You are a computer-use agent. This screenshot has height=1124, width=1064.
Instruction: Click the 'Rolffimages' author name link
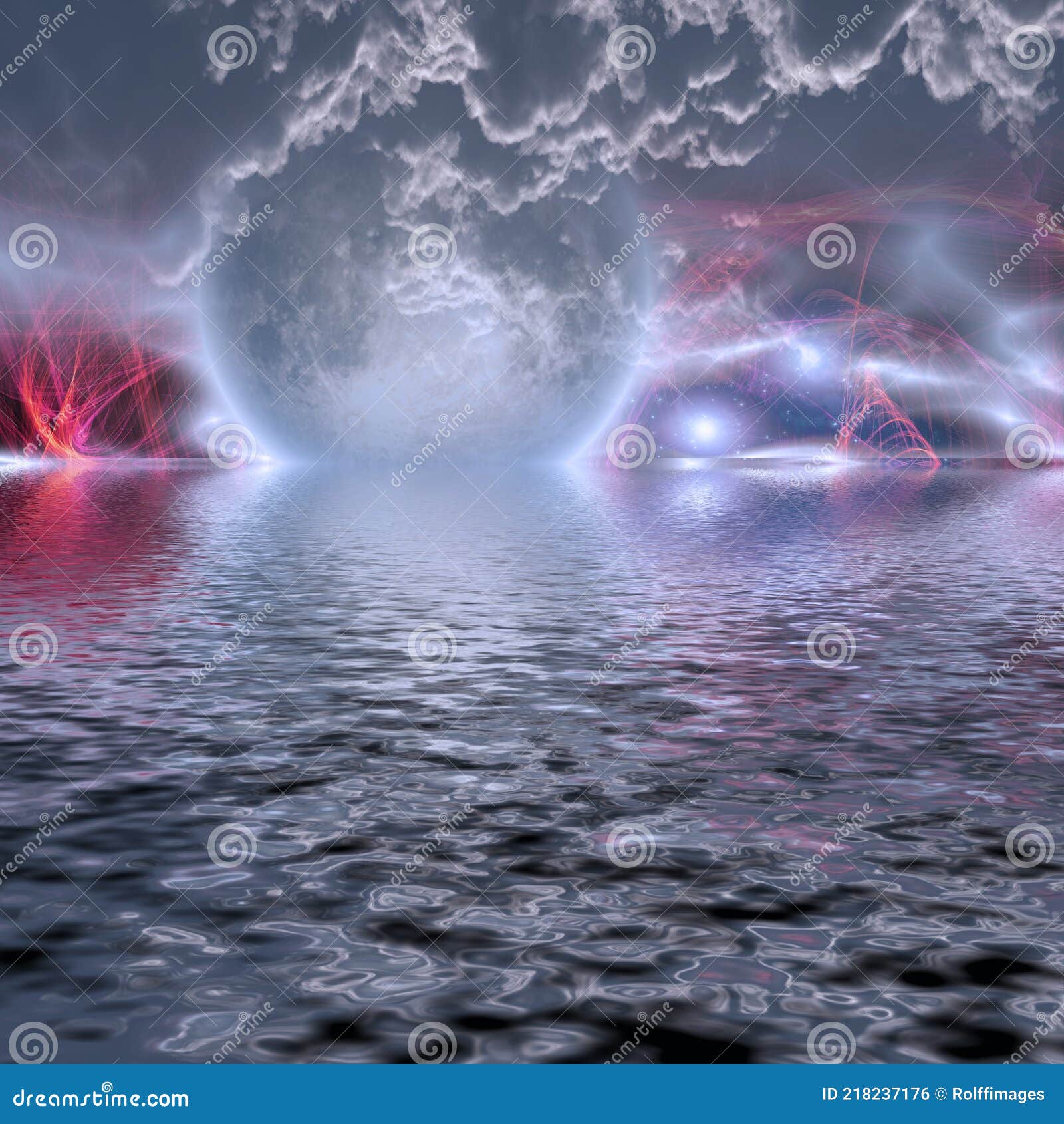coord(999,1094)
